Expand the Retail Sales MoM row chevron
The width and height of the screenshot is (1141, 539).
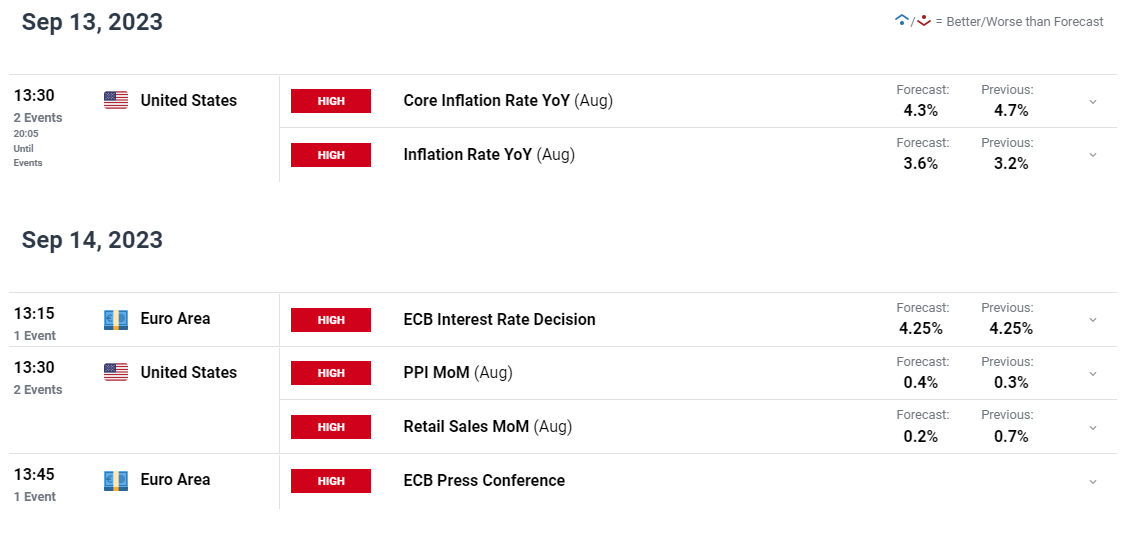click(x=1092, y=428)
